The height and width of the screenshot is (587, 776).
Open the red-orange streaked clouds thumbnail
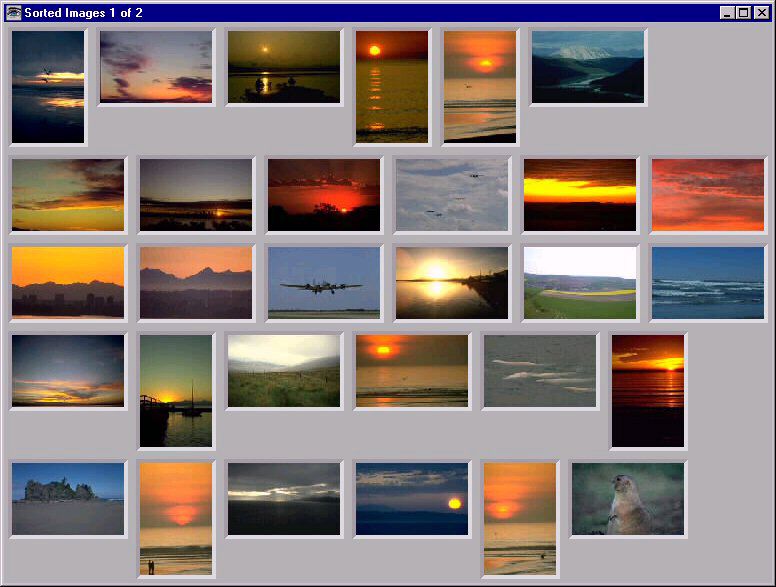(x=708, y=195)
